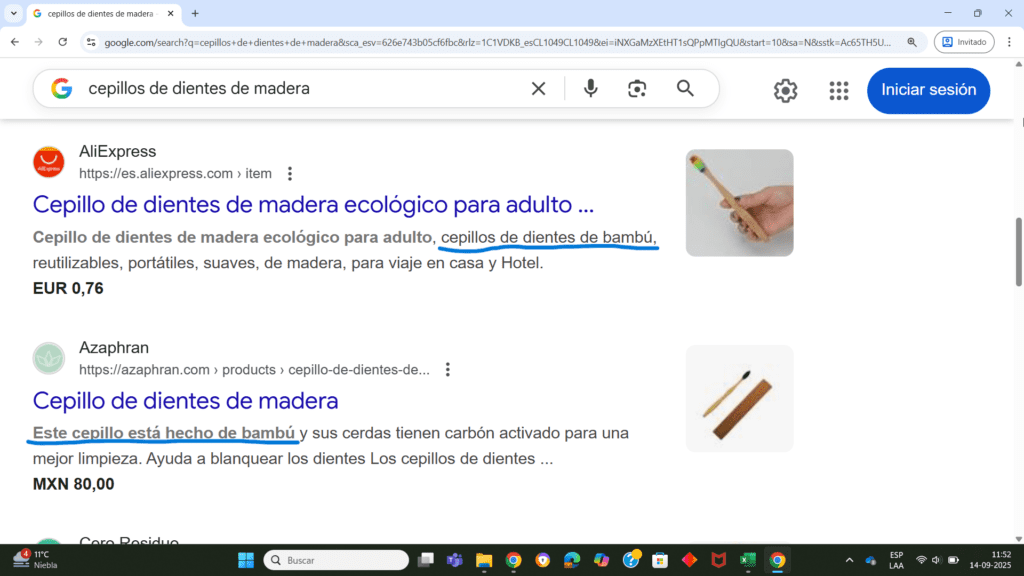Open the Google apps grid
This screenshot has width=1024, height=576.
coord(838,90)
